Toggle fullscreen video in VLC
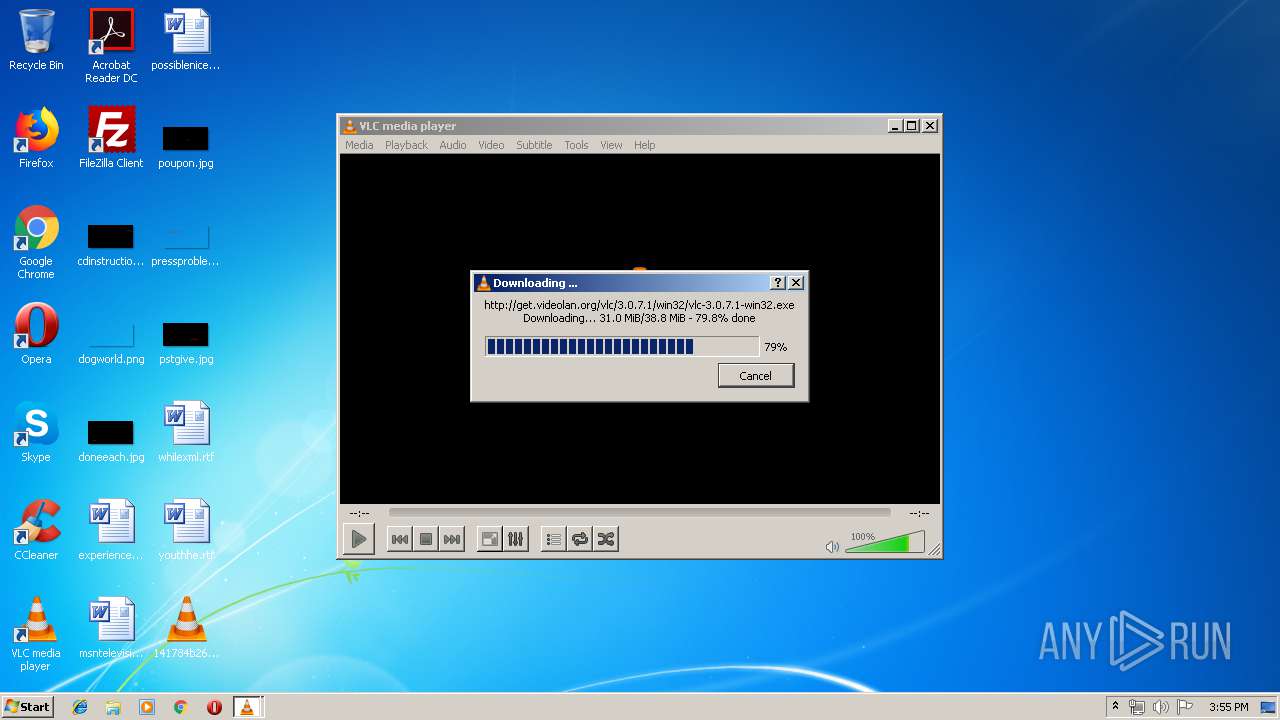 point(490,539)
